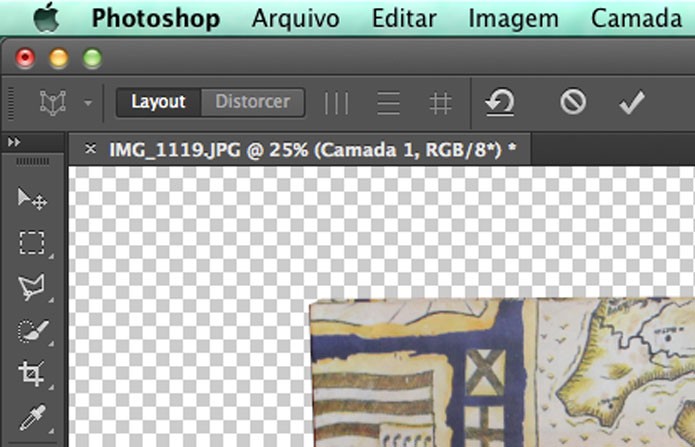Viewport: 695px width, 447px height.
Task: Click the green zoom window button
Action: pyautogui.click(x=93, y=58)
